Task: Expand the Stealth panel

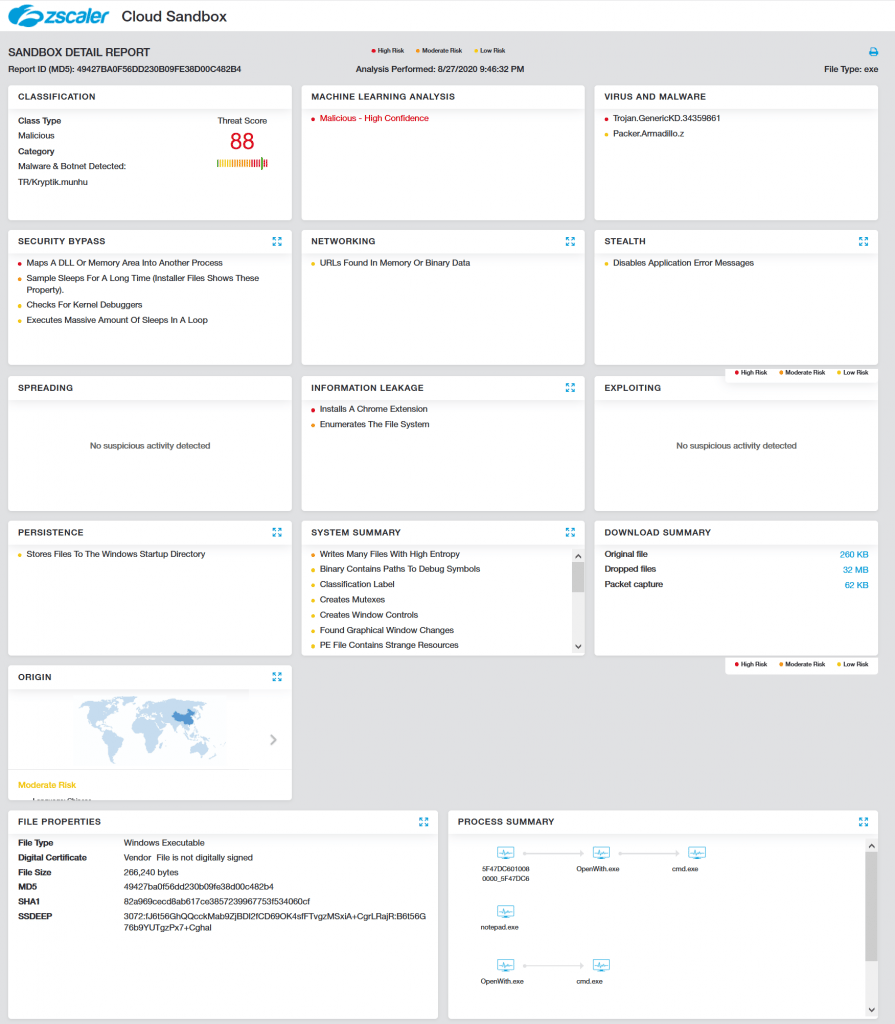Action: click(x=863, y=241)
